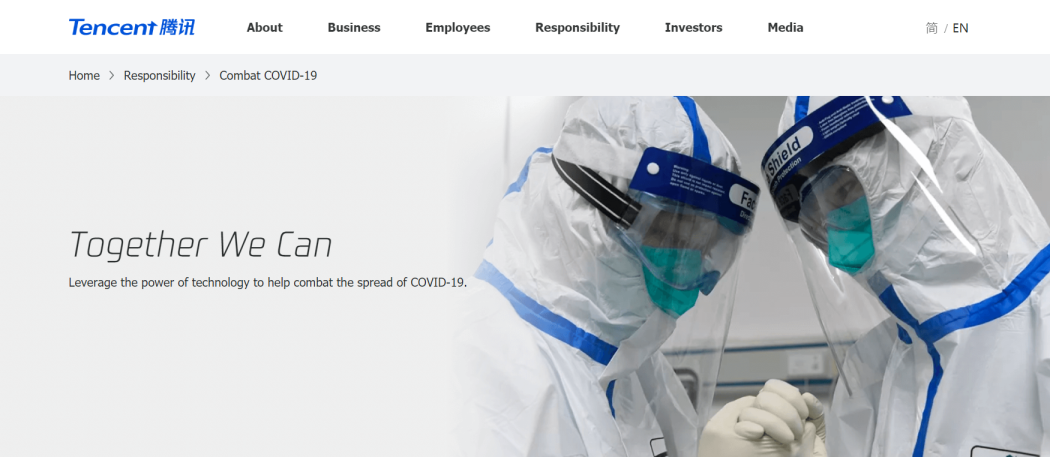The image size is (1050, 457).
Task: Go to Home via breadcrumb
Action: pyautogui.click(x=84, y=76)
